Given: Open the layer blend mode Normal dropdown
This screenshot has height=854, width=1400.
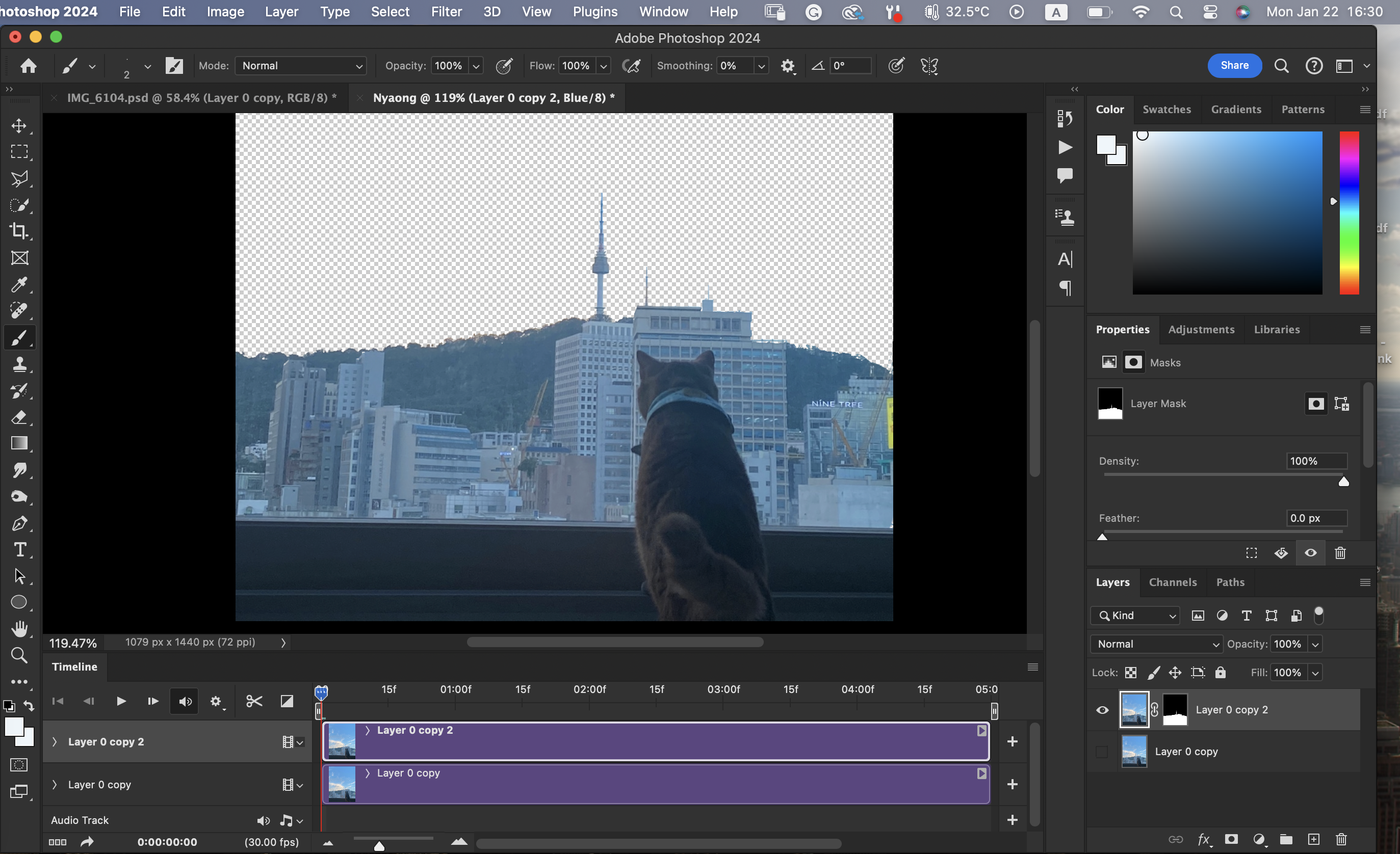Looking at the screenshot, I should coord(1156,644).
